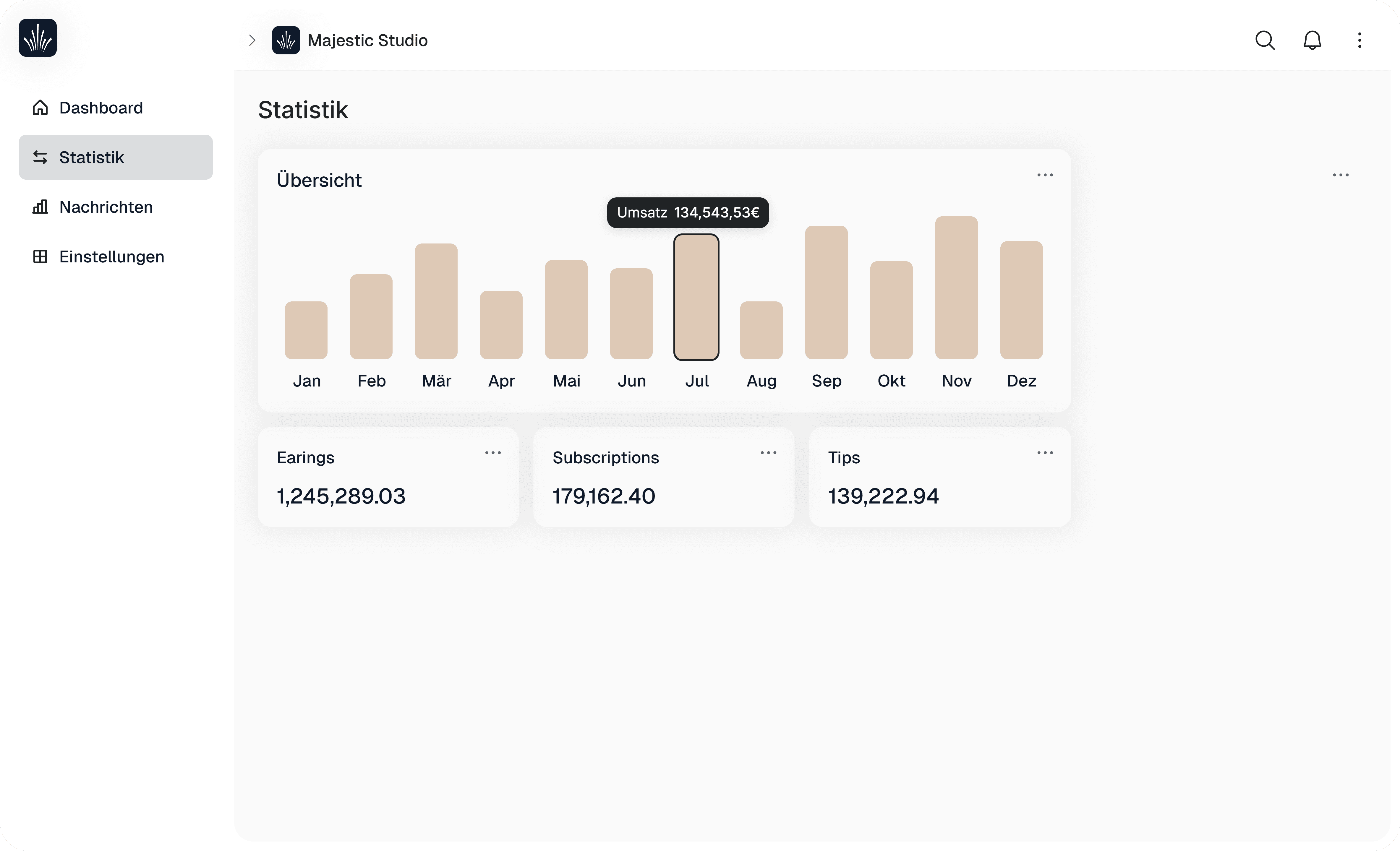
Task: Select the highlighted Jul bar
Action: 696,297
